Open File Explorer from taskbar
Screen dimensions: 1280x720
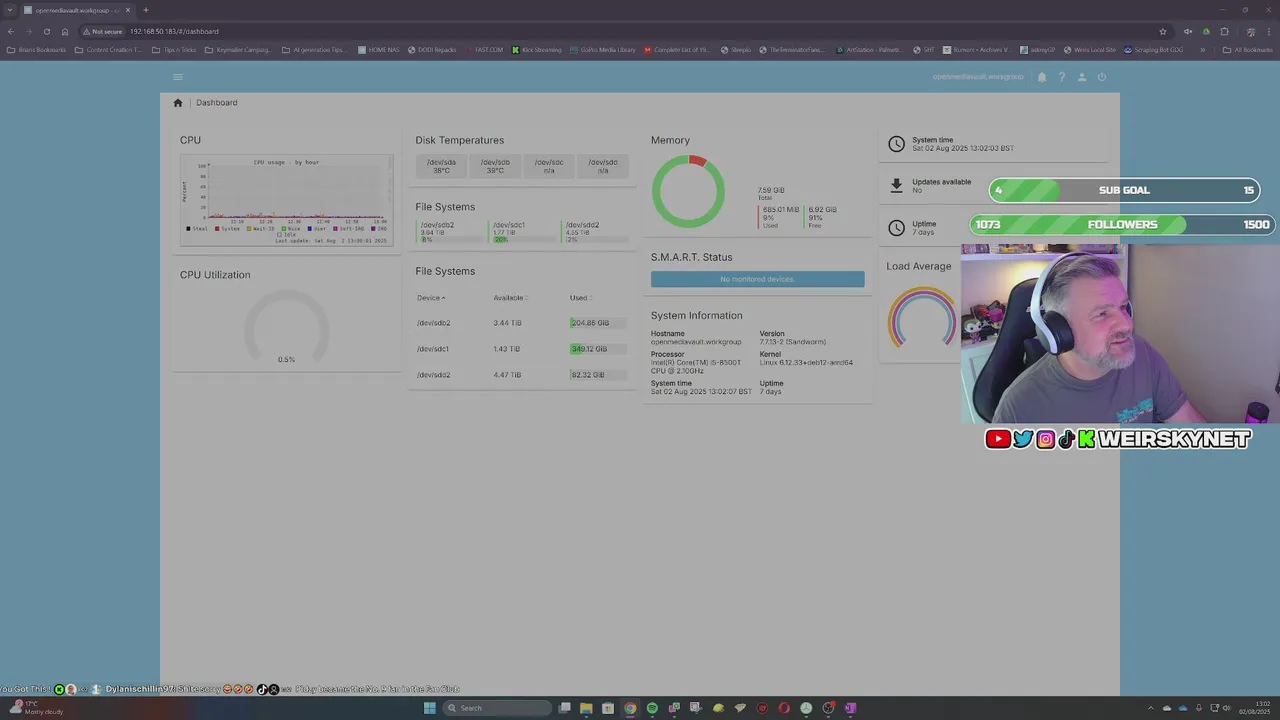[x=586, y=708]
